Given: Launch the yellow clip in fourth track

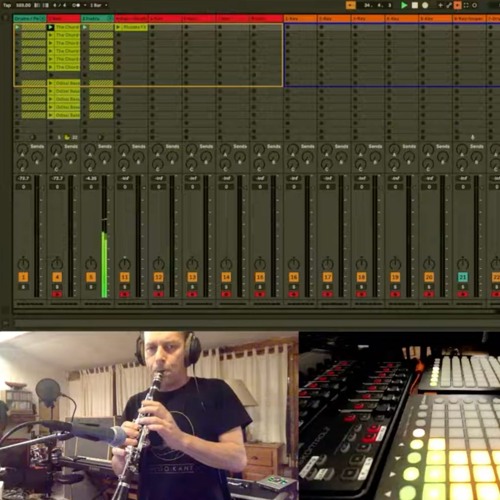Looking at the screenshot, I should [118, 27].
